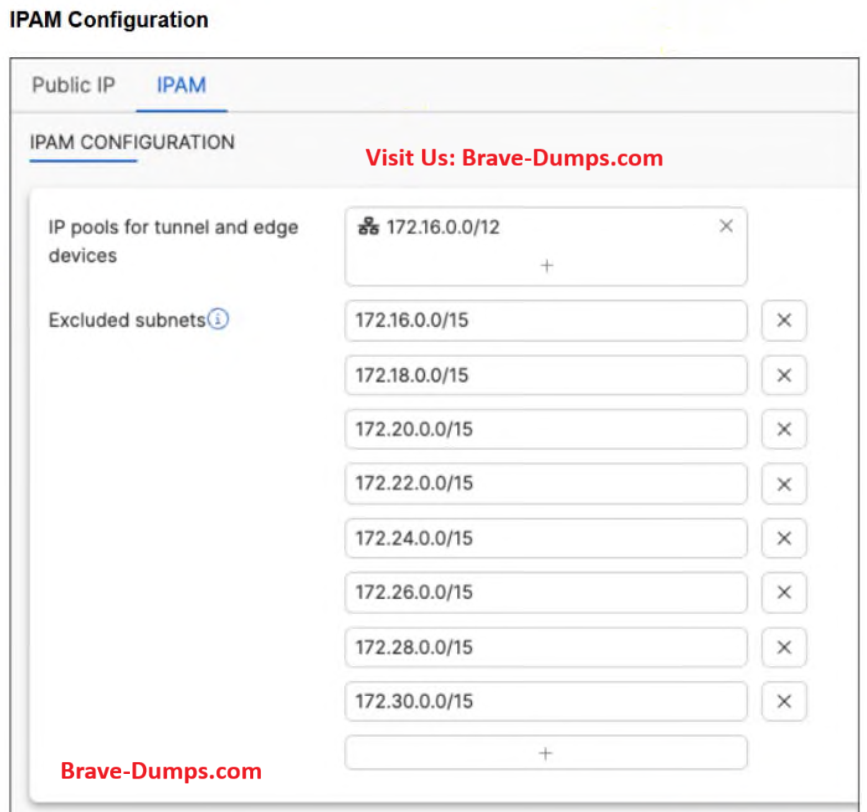Viewport: 867px width, 812px height.
Task: Click the 172.16.0.0/15 subnet input field
Action: click(546, 321)
